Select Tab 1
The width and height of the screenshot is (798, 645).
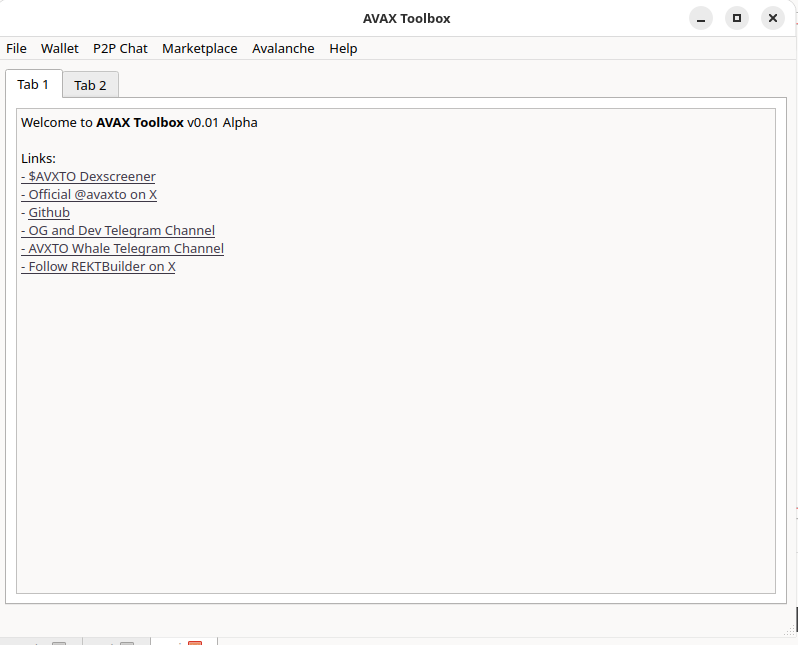(33, 84)
